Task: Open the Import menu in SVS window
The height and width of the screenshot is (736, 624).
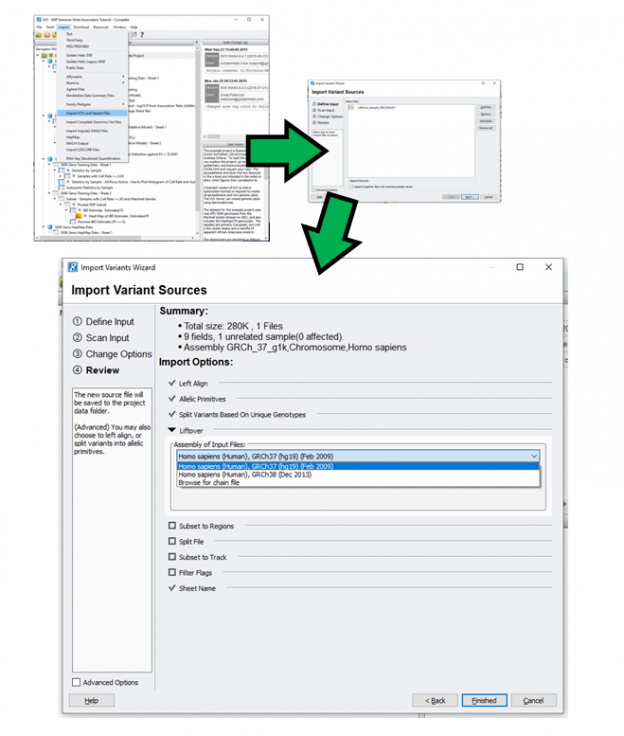Action: click(x=63, y=27)
